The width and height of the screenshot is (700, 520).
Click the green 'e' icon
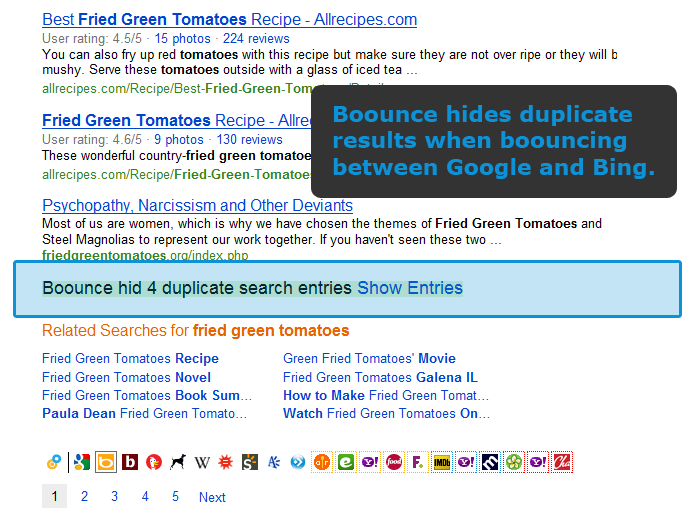(346, 462)
